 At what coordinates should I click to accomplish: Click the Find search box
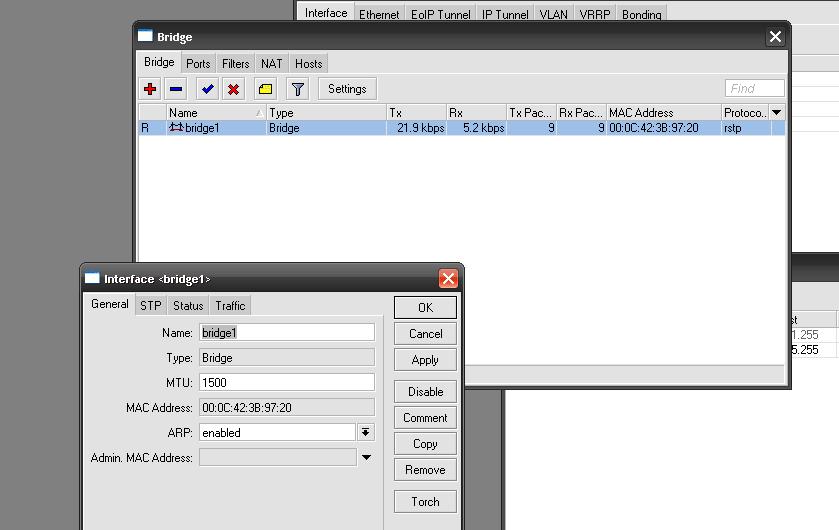pos(755,89)
